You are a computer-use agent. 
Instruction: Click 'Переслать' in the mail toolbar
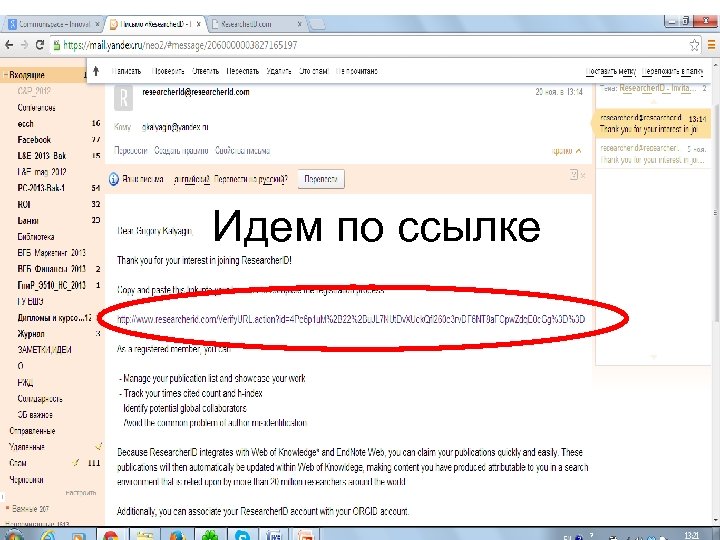(242, 71)
